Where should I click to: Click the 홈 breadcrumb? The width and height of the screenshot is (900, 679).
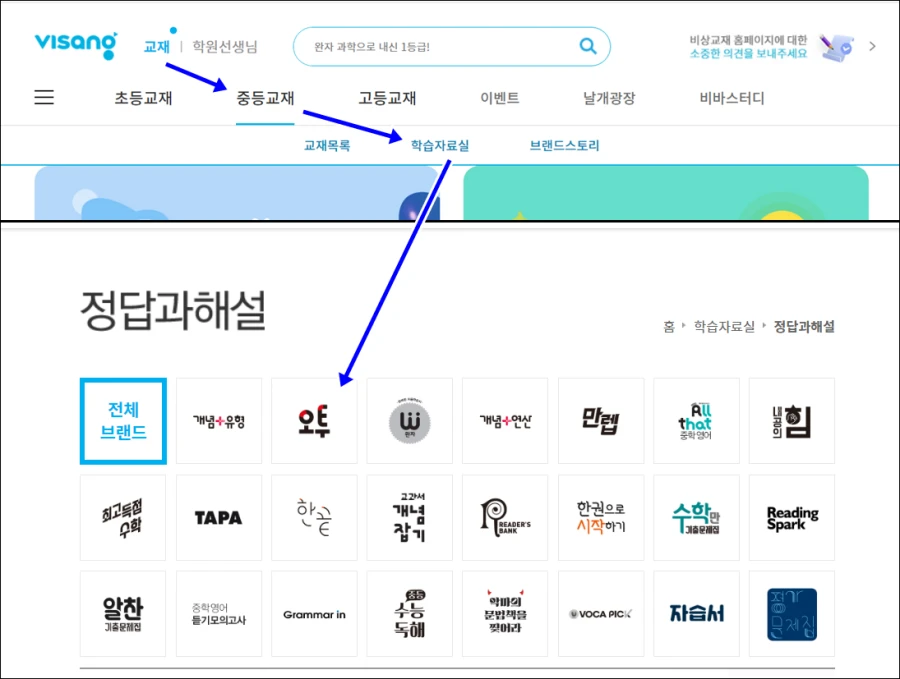tap(669, 327)
